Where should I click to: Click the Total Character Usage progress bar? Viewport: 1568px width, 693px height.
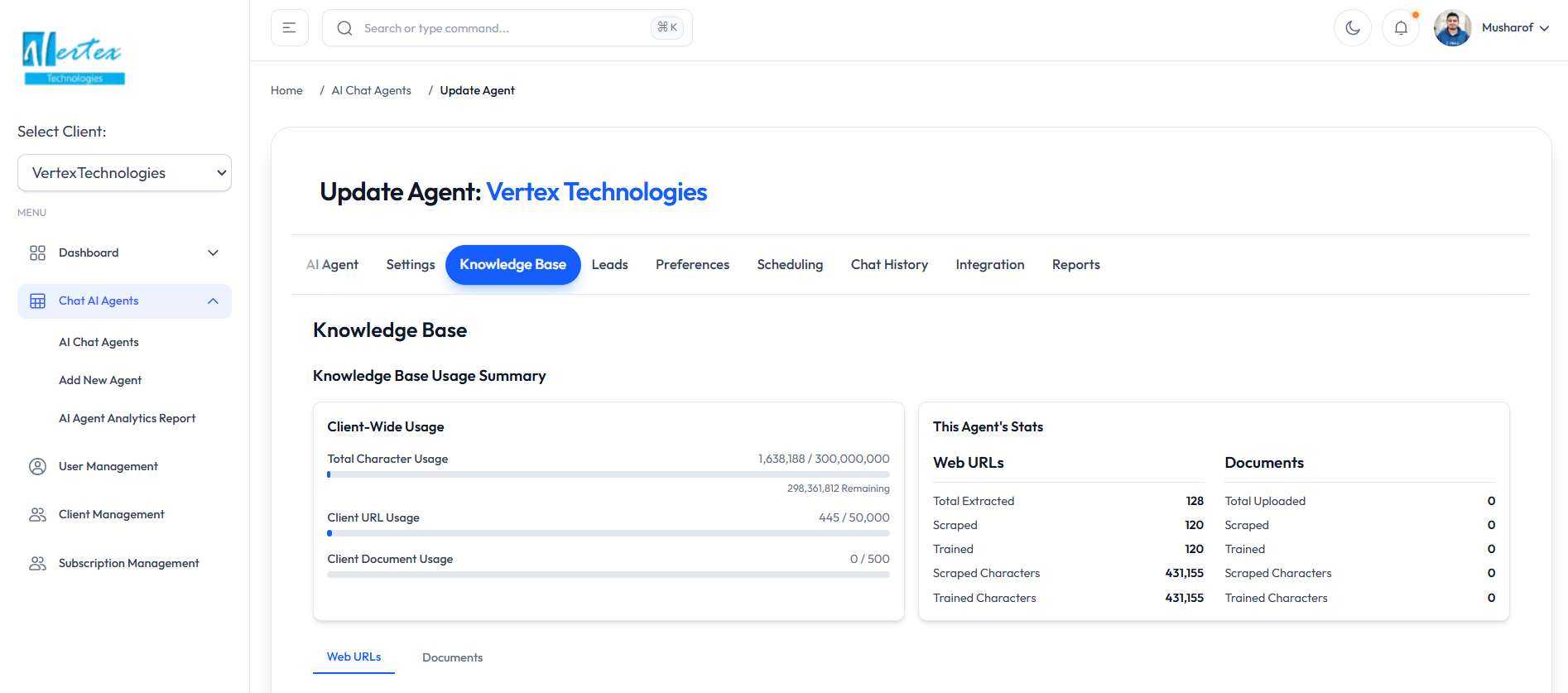tap(608, 474)
